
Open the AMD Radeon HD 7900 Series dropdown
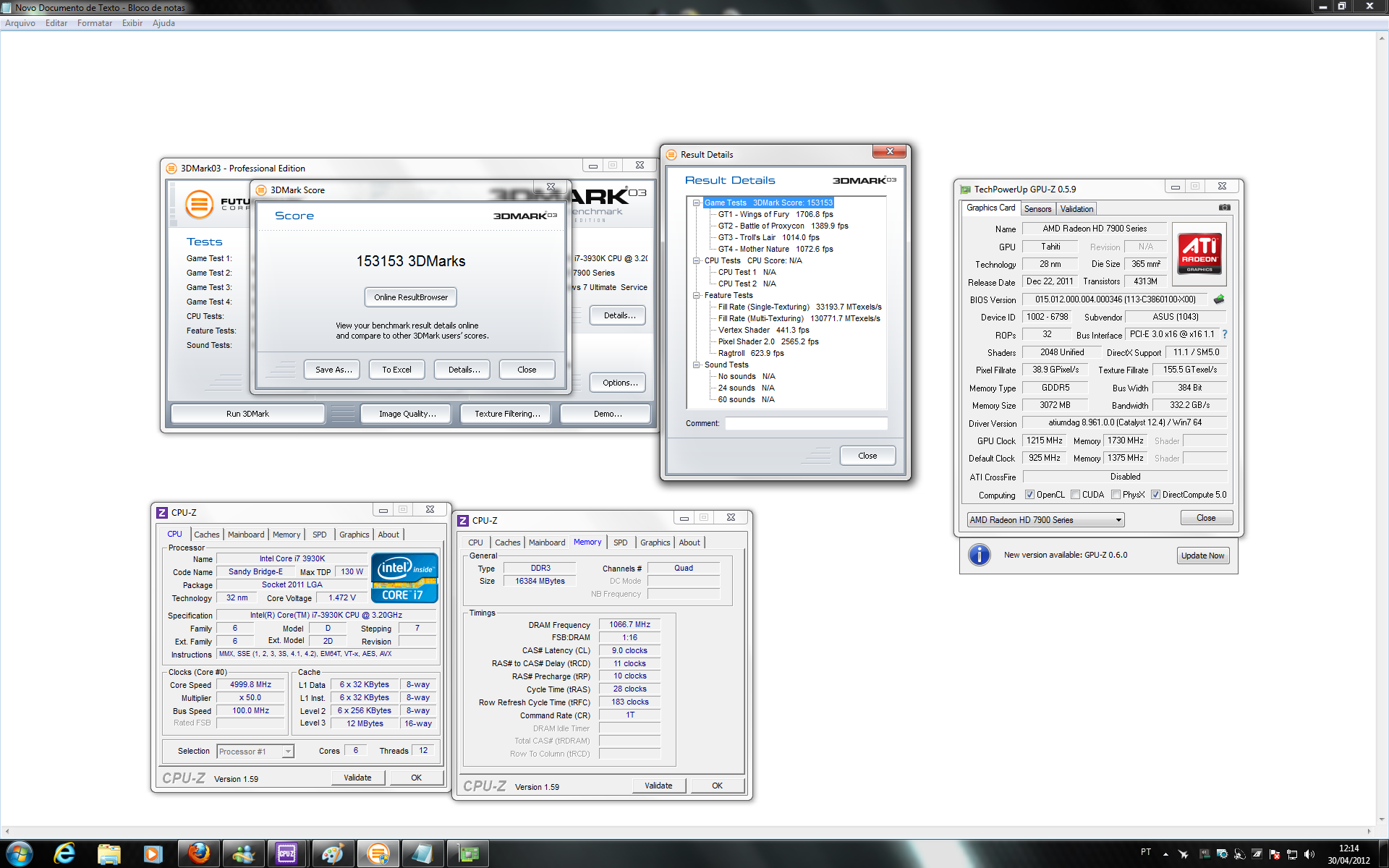tap(1045, 520)
